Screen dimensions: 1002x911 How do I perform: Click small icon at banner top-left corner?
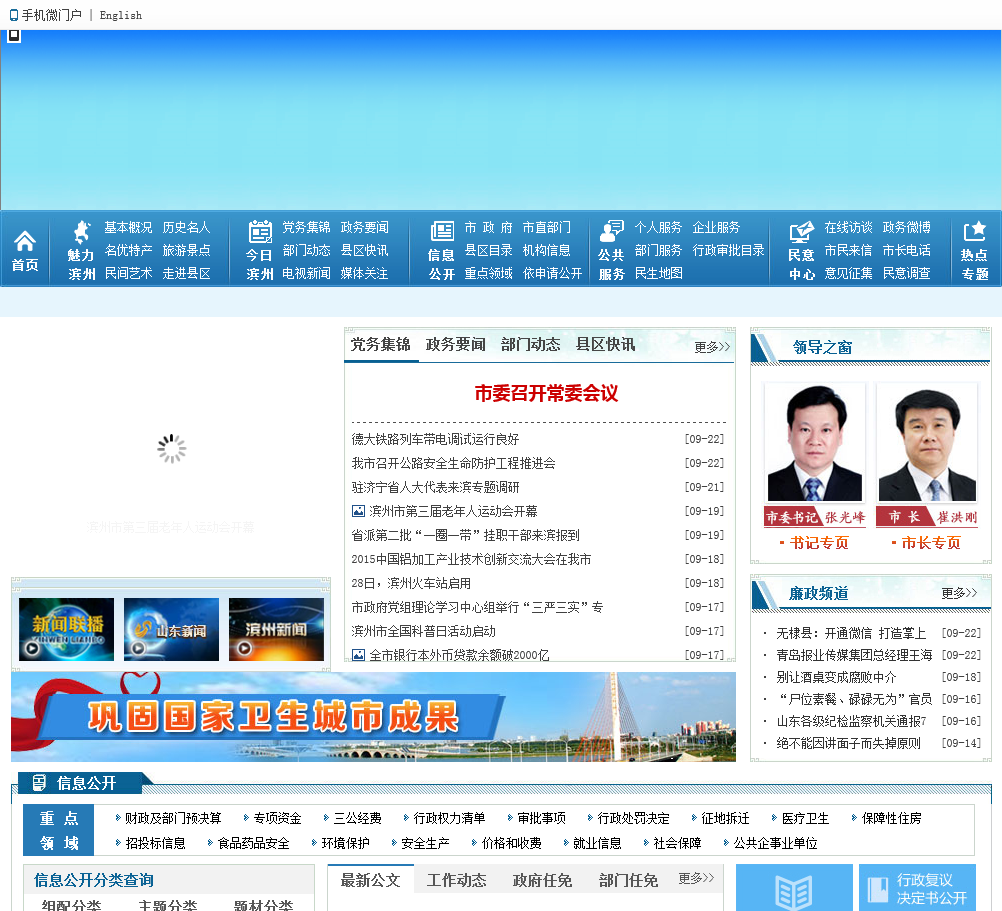click(x=13, y=36)
